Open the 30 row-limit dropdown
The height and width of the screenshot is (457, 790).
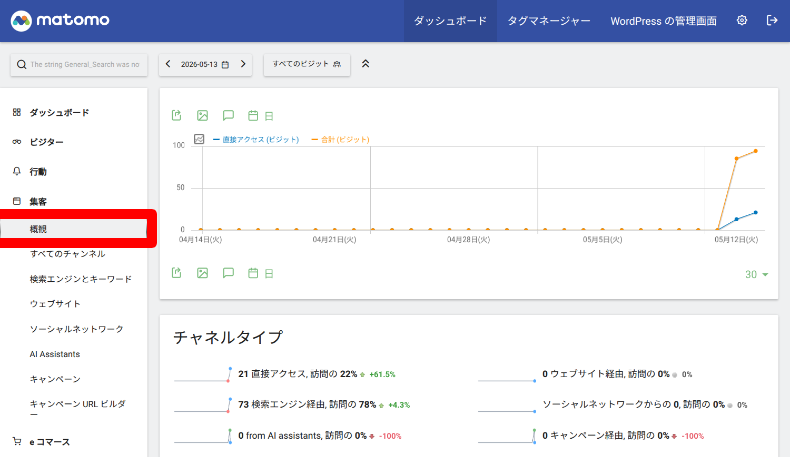tap(756, 274)
